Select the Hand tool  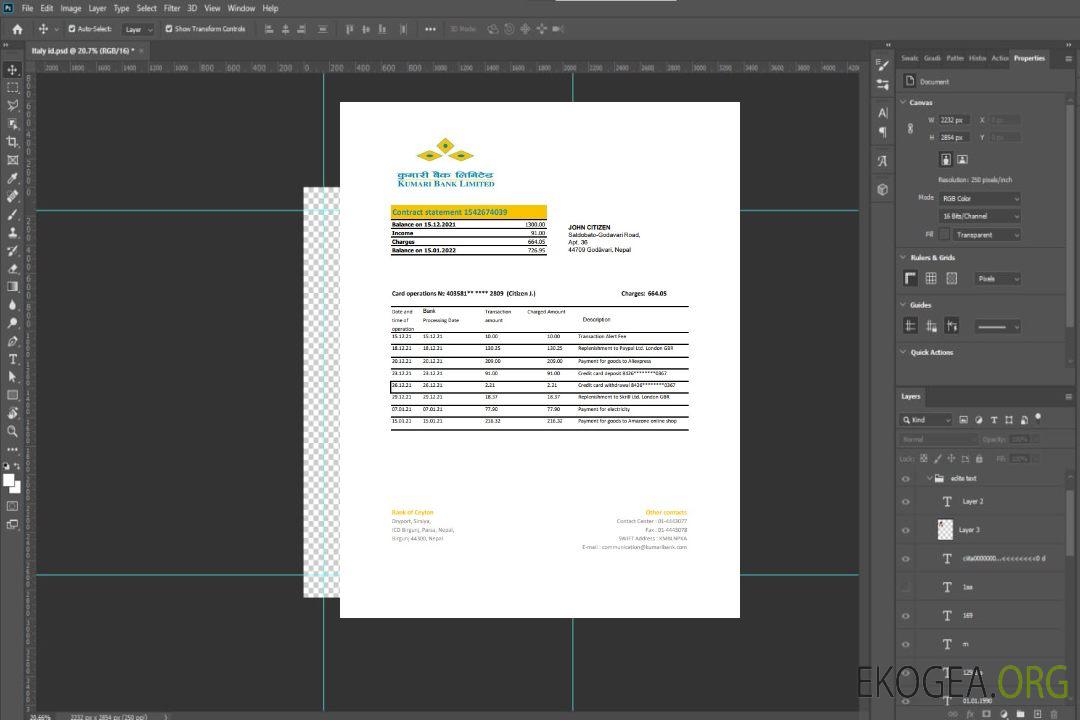point(12,413)
